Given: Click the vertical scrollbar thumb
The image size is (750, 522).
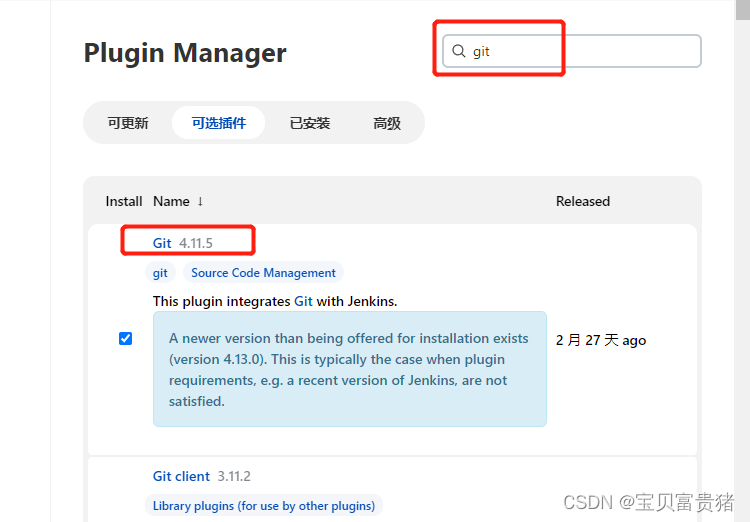Looking at the screenshot, I should [742, 10].
